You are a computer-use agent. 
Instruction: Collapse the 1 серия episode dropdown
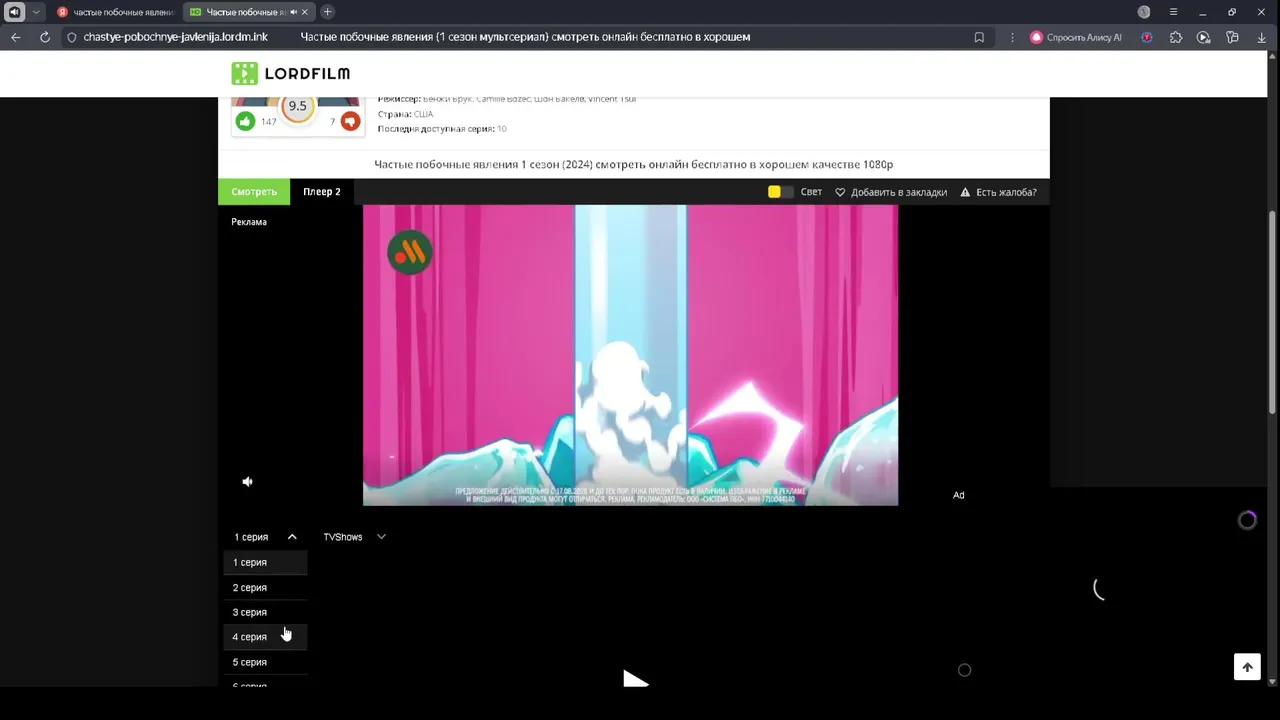pos(265,537)
